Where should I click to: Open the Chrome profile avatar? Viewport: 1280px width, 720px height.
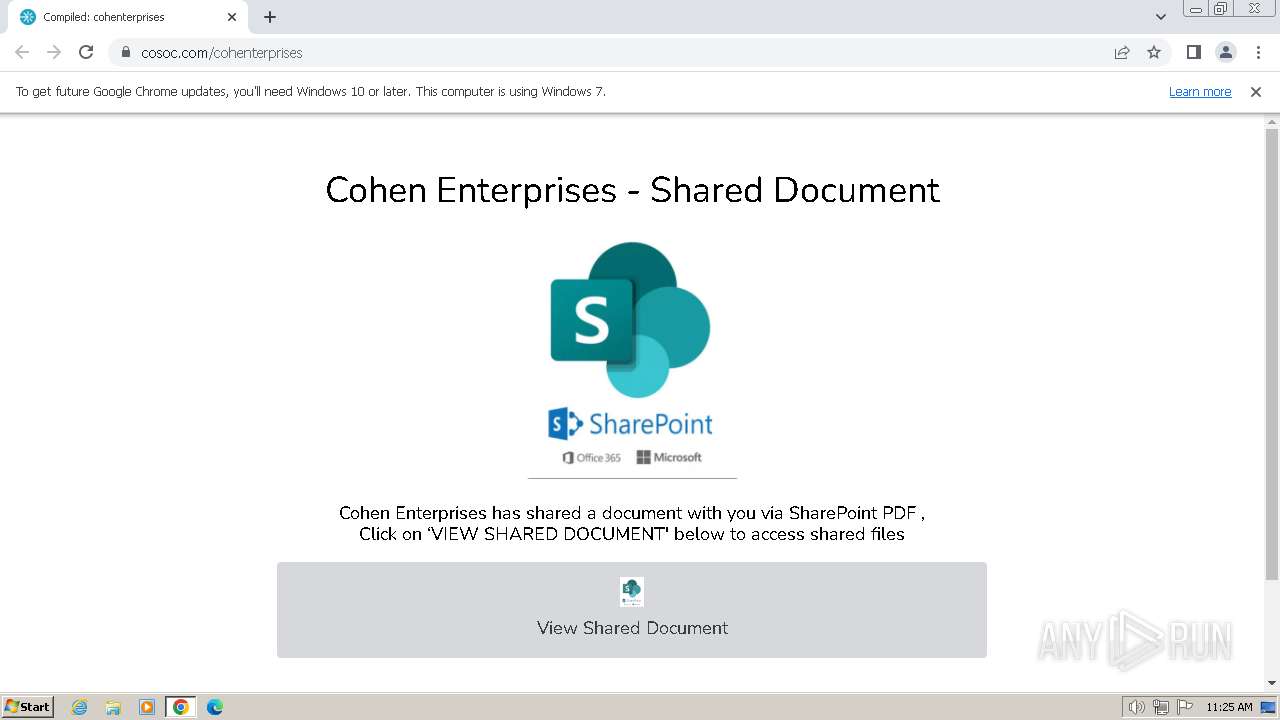point(1225,52)
